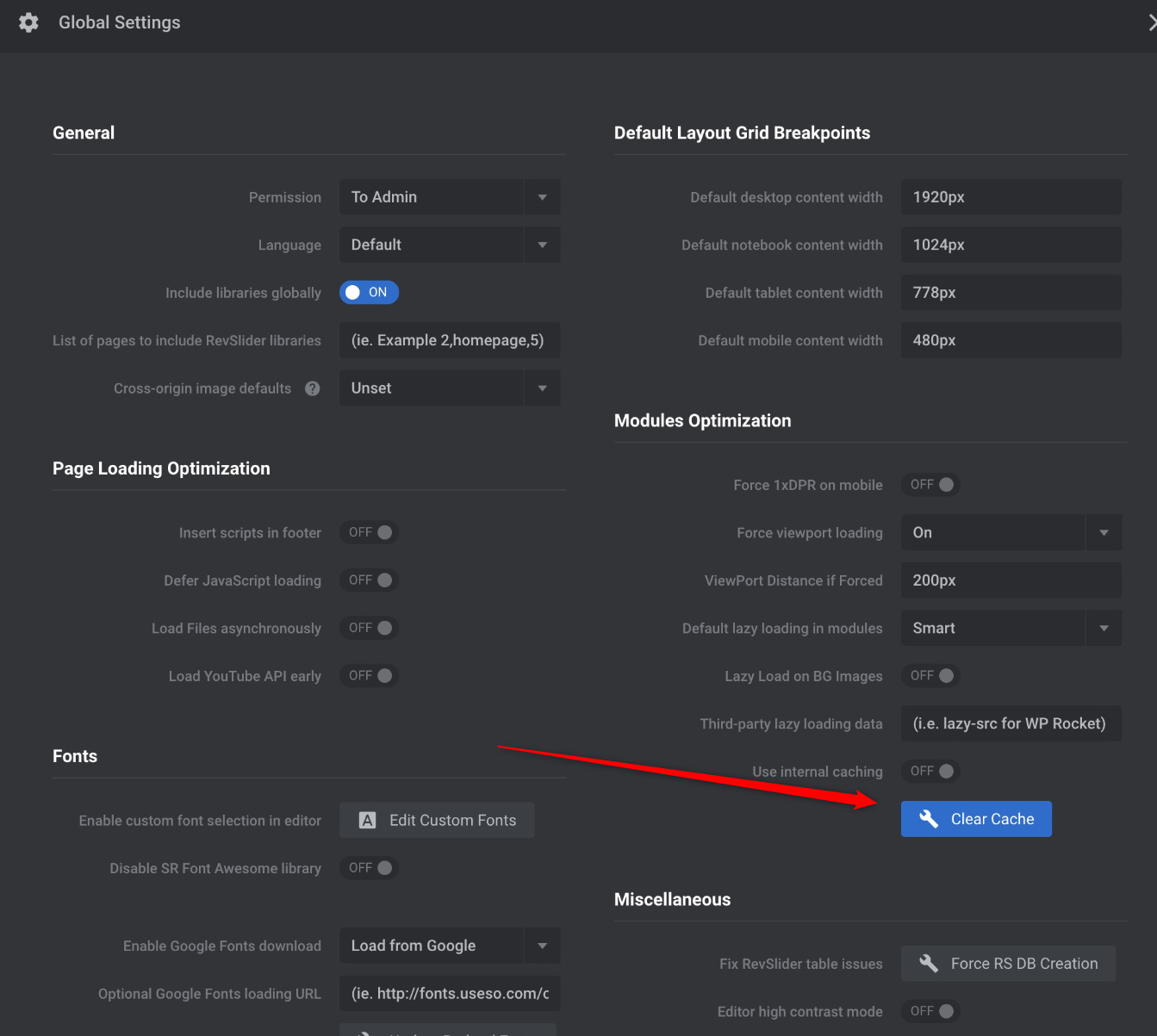Enable Lazy Load on BG Images
The width and height of the screenshot is (1157, 1036).
[x=931, y=676]
